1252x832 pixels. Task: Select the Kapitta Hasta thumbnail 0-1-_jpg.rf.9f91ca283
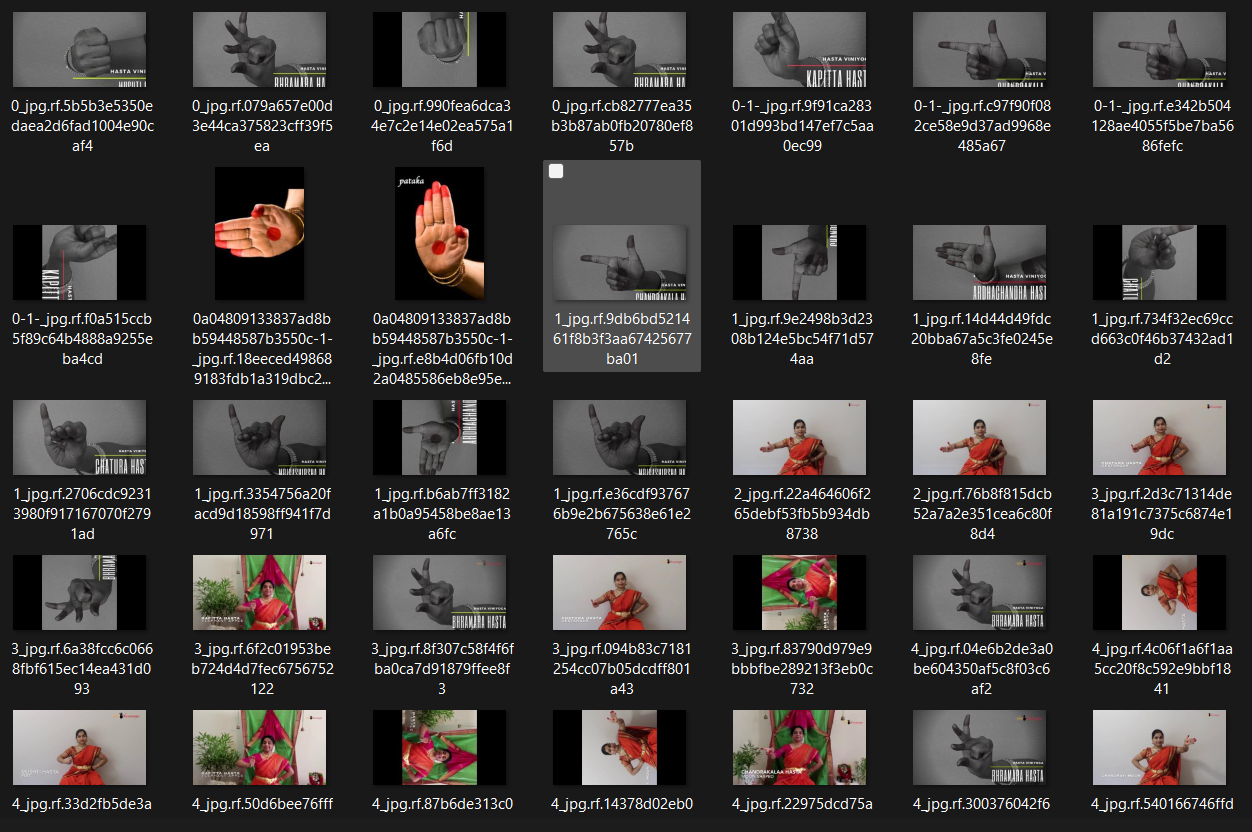pyautogui.click(x=799, y=50)
